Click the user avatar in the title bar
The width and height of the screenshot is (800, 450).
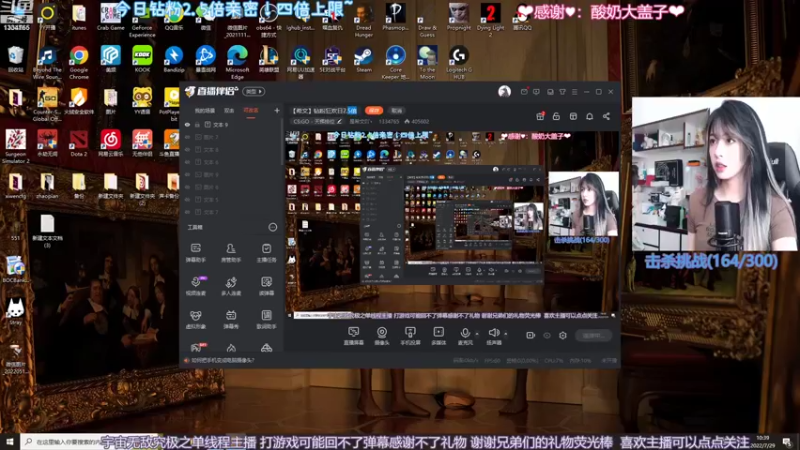(504, 91)
